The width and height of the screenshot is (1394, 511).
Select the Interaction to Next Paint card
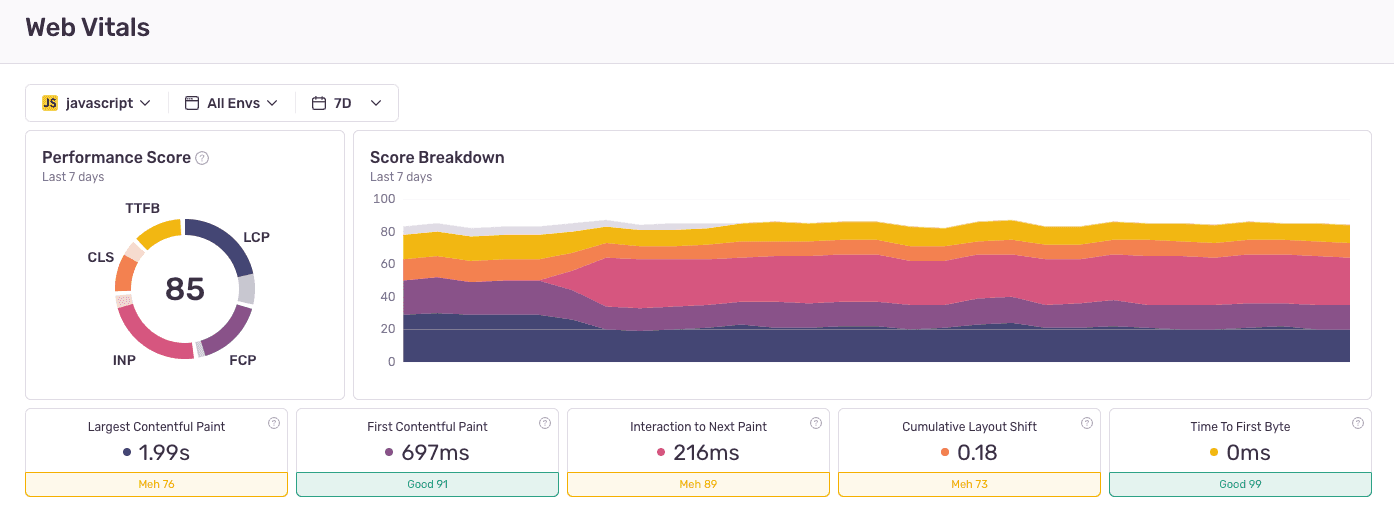pos(698,452)
